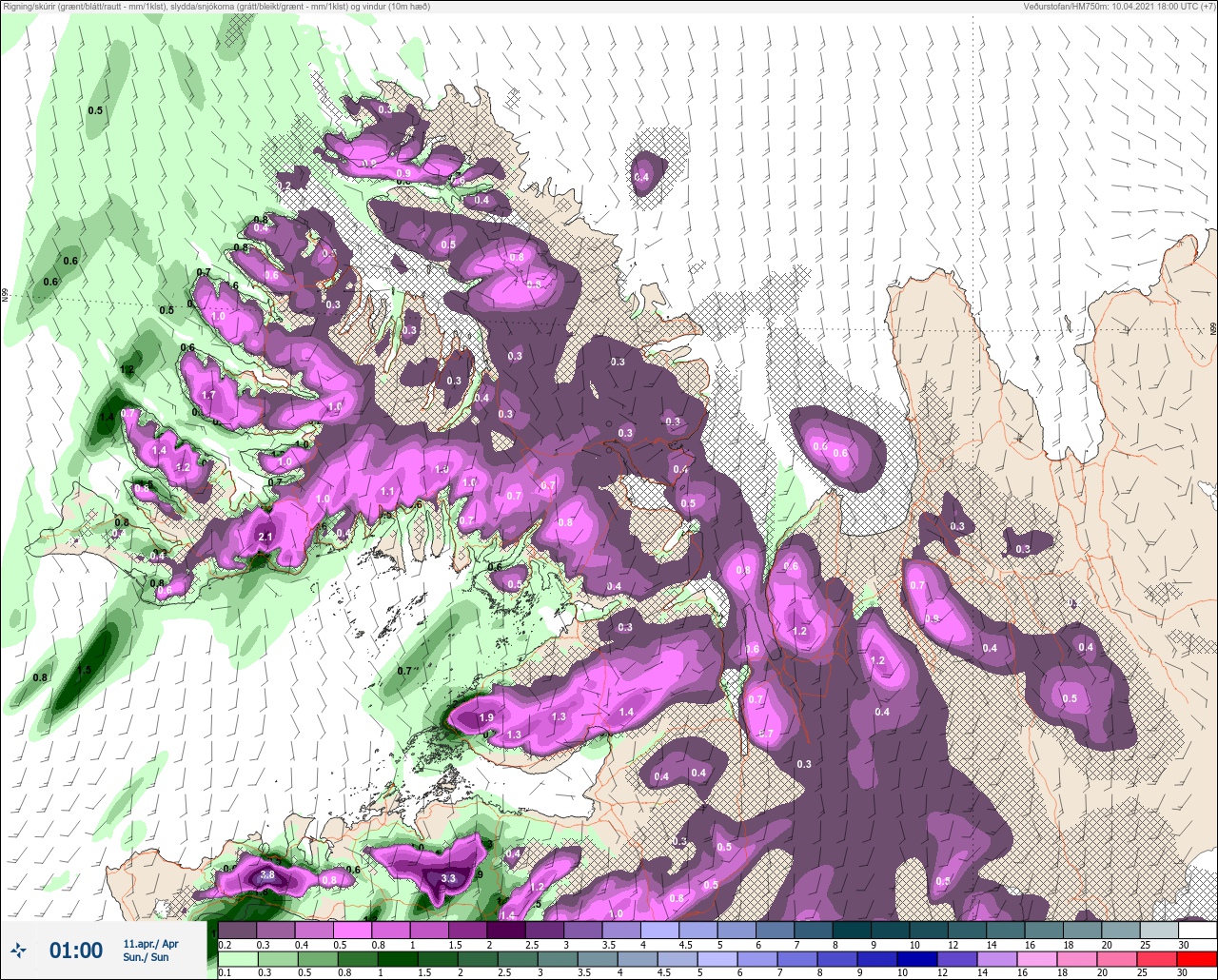Click the 3.8 precipitation value on the map

pos(267,874)
